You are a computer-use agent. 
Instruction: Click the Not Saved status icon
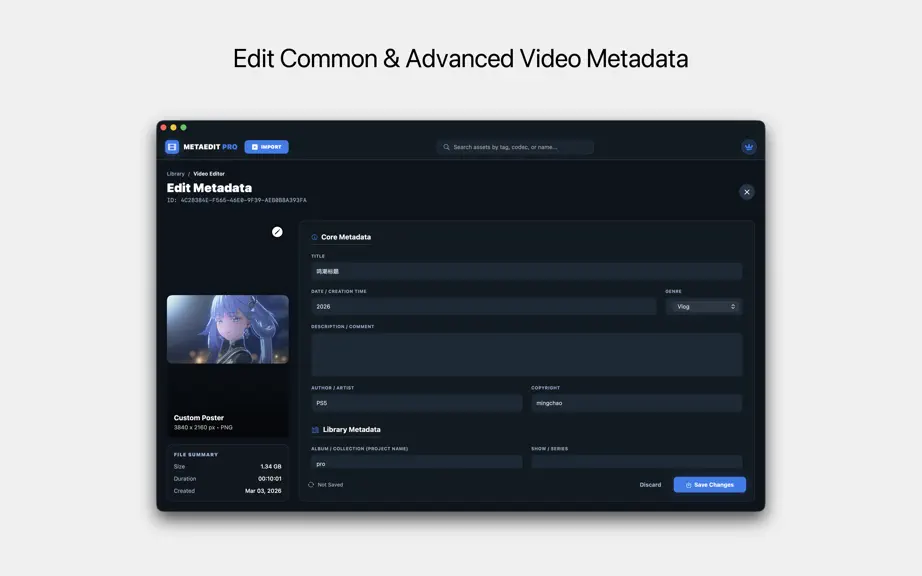tap(311, 485)
